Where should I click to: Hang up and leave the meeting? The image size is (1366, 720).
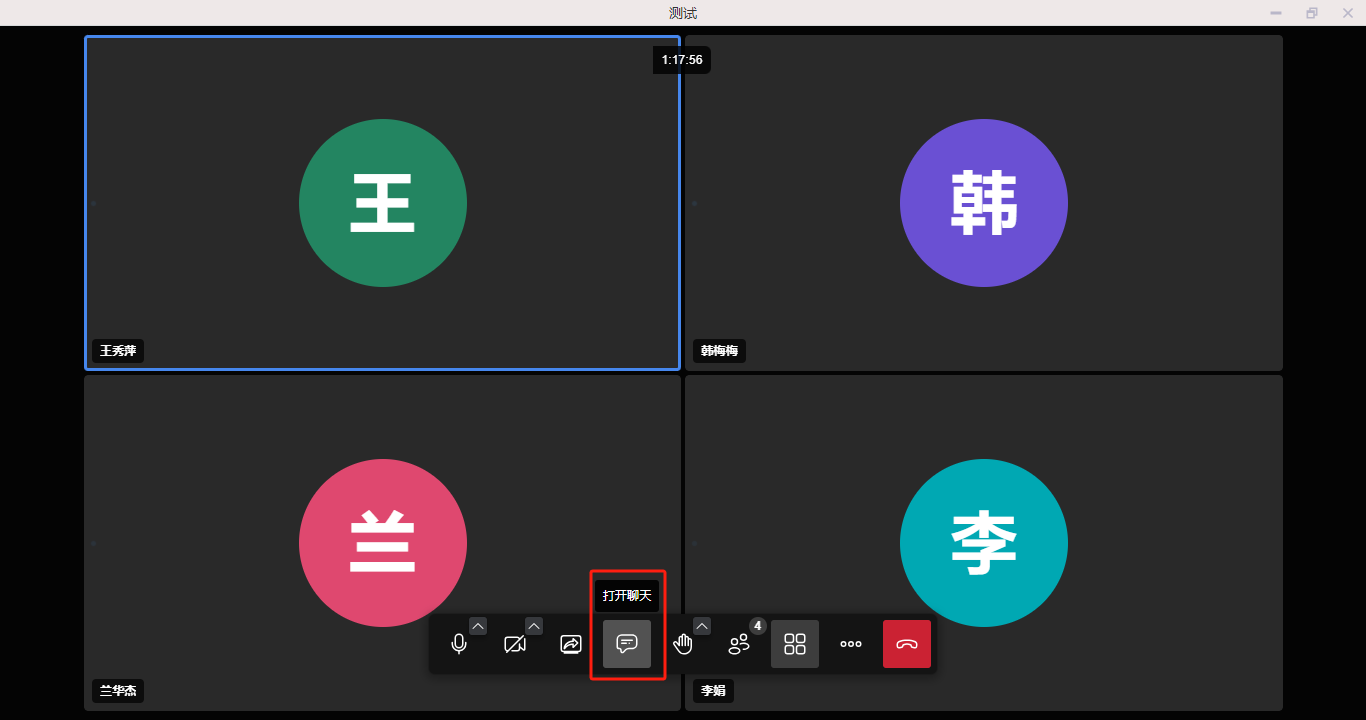tap(907, 644)
